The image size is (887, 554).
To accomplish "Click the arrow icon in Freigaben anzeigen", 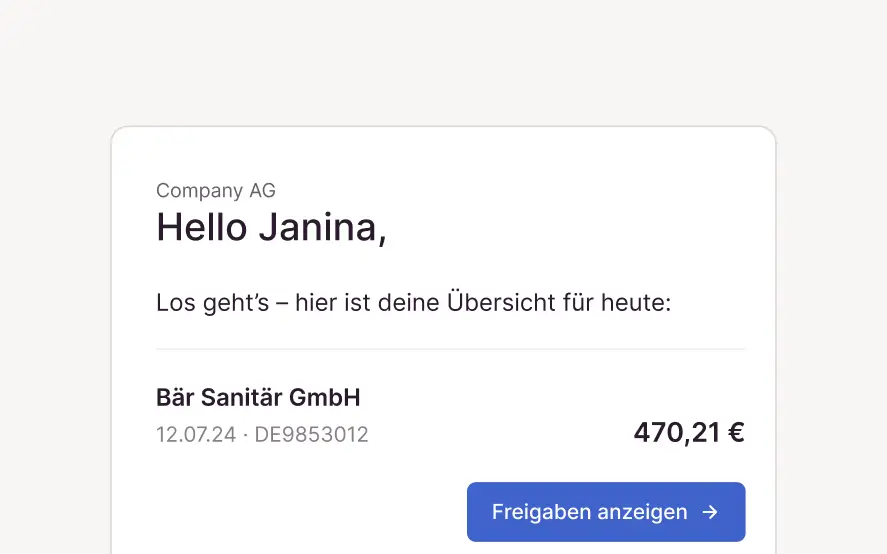I will coord(710,512).
